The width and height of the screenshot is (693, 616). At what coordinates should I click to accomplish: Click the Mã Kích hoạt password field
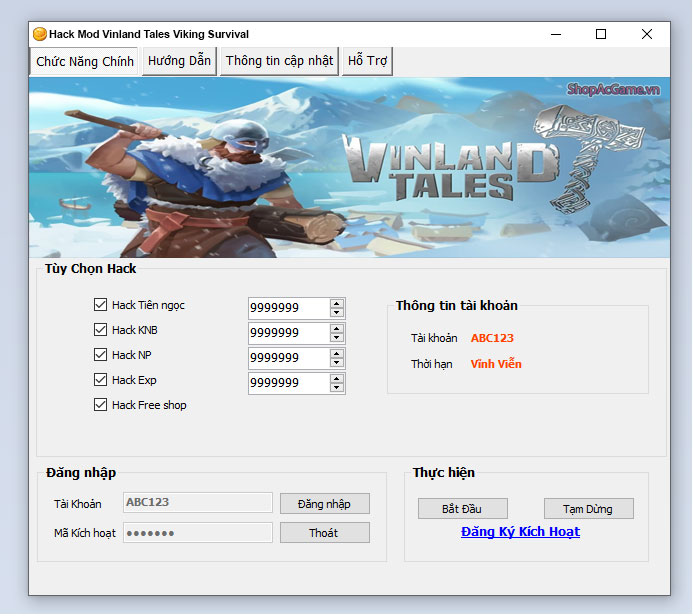coord(197,533)
